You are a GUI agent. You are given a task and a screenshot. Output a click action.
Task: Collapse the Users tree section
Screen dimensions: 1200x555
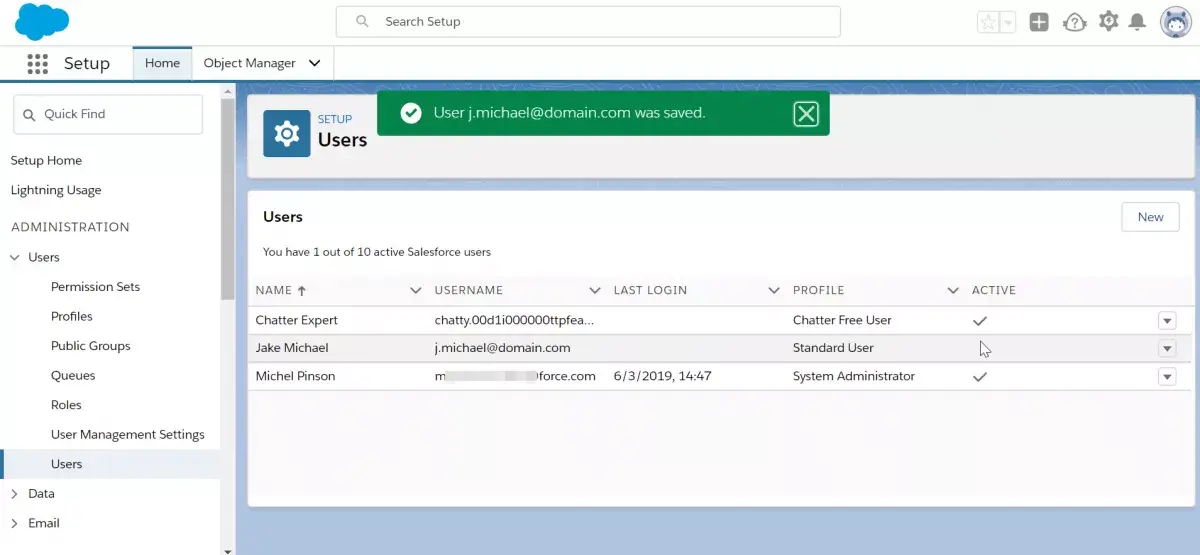(x=15, y=258)
